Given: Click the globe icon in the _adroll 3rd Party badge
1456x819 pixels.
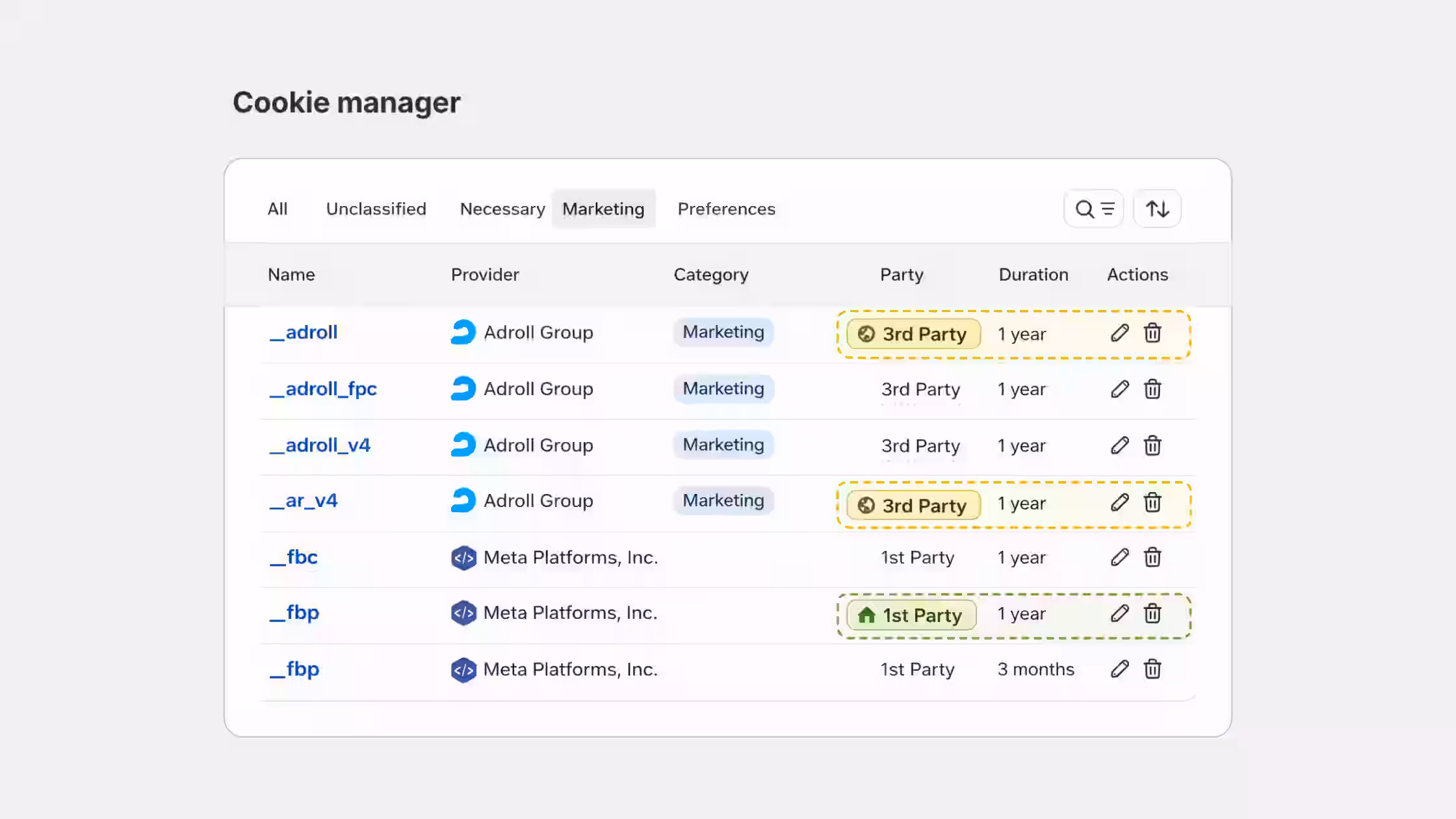Looking at the screenshot, I should (866, 334).
